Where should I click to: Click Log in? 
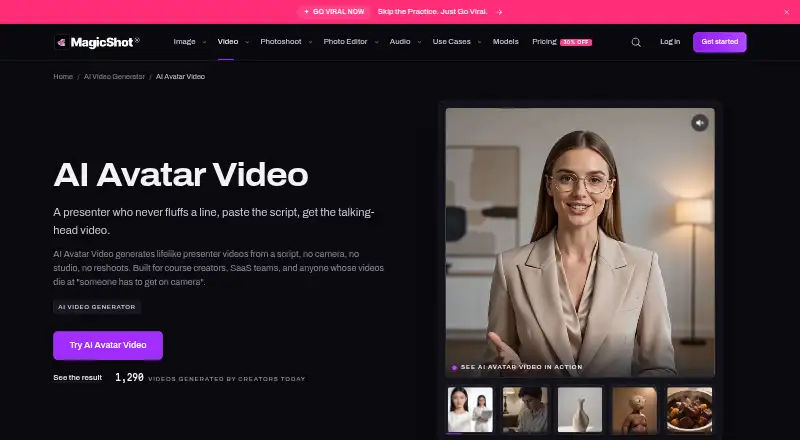pos(670,42)
